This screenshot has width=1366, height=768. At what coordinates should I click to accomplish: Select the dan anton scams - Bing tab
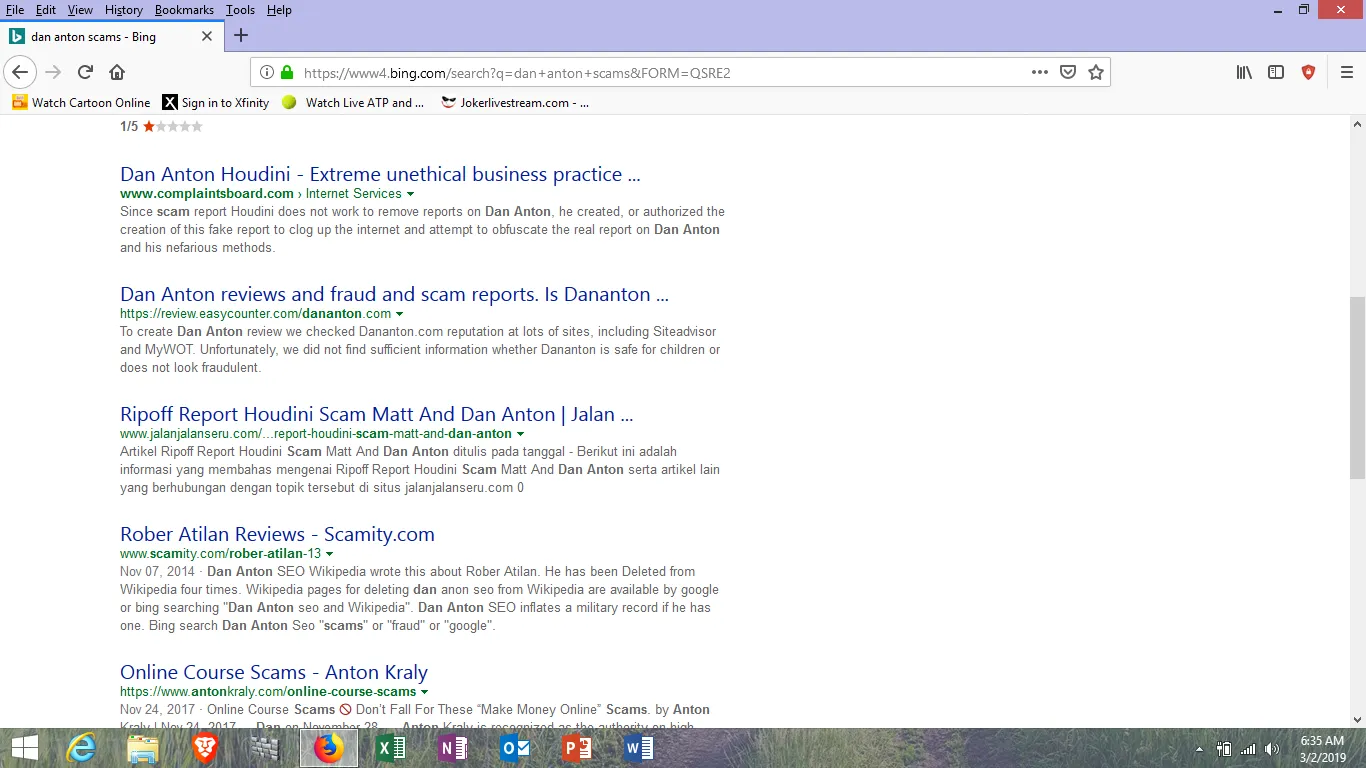111,36
